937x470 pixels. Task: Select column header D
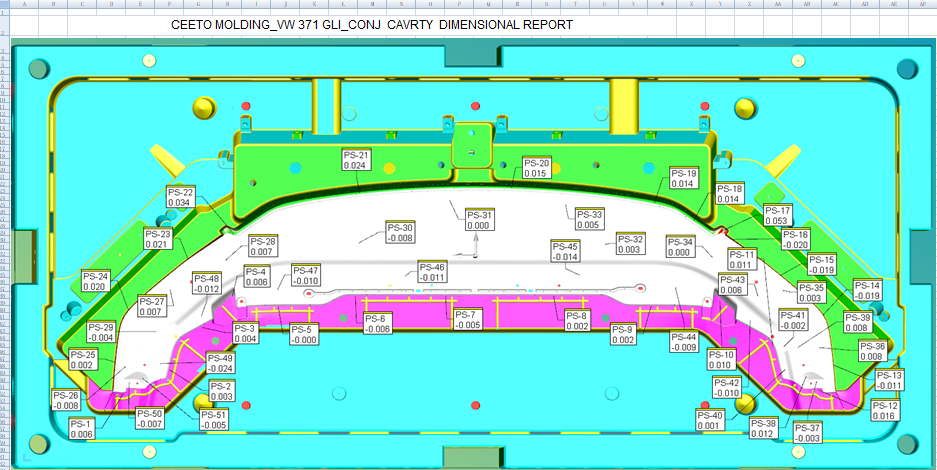tap(112, 4)
